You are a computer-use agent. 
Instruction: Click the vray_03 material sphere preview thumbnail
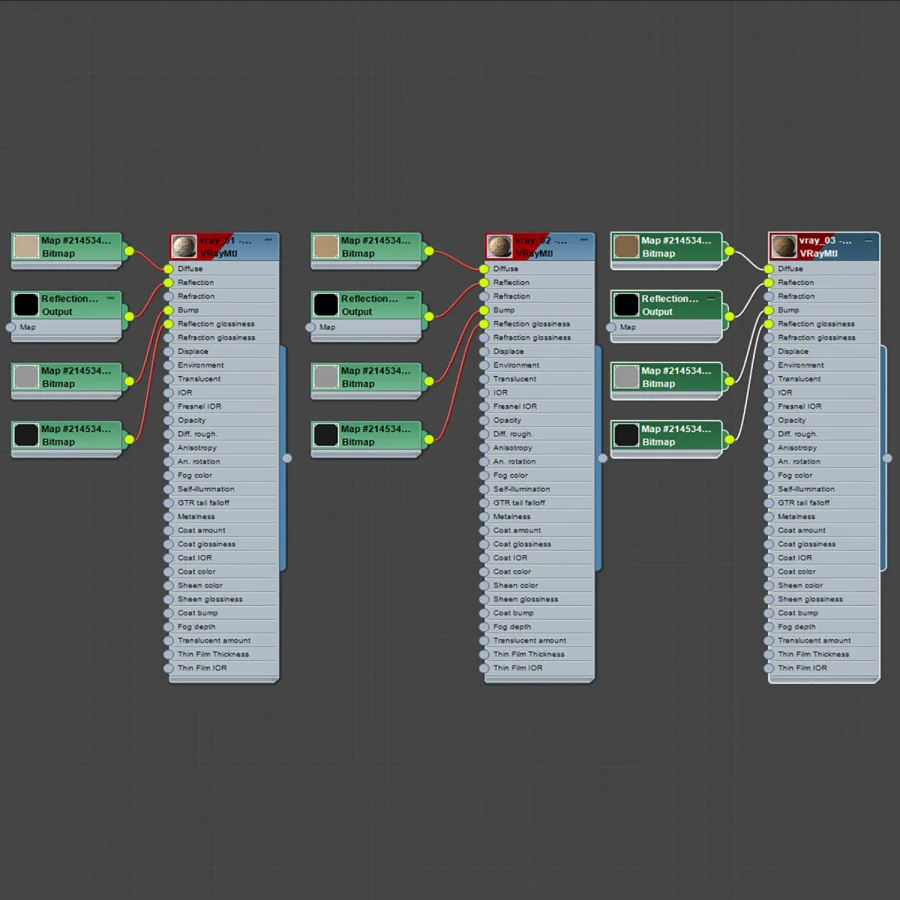784,247
